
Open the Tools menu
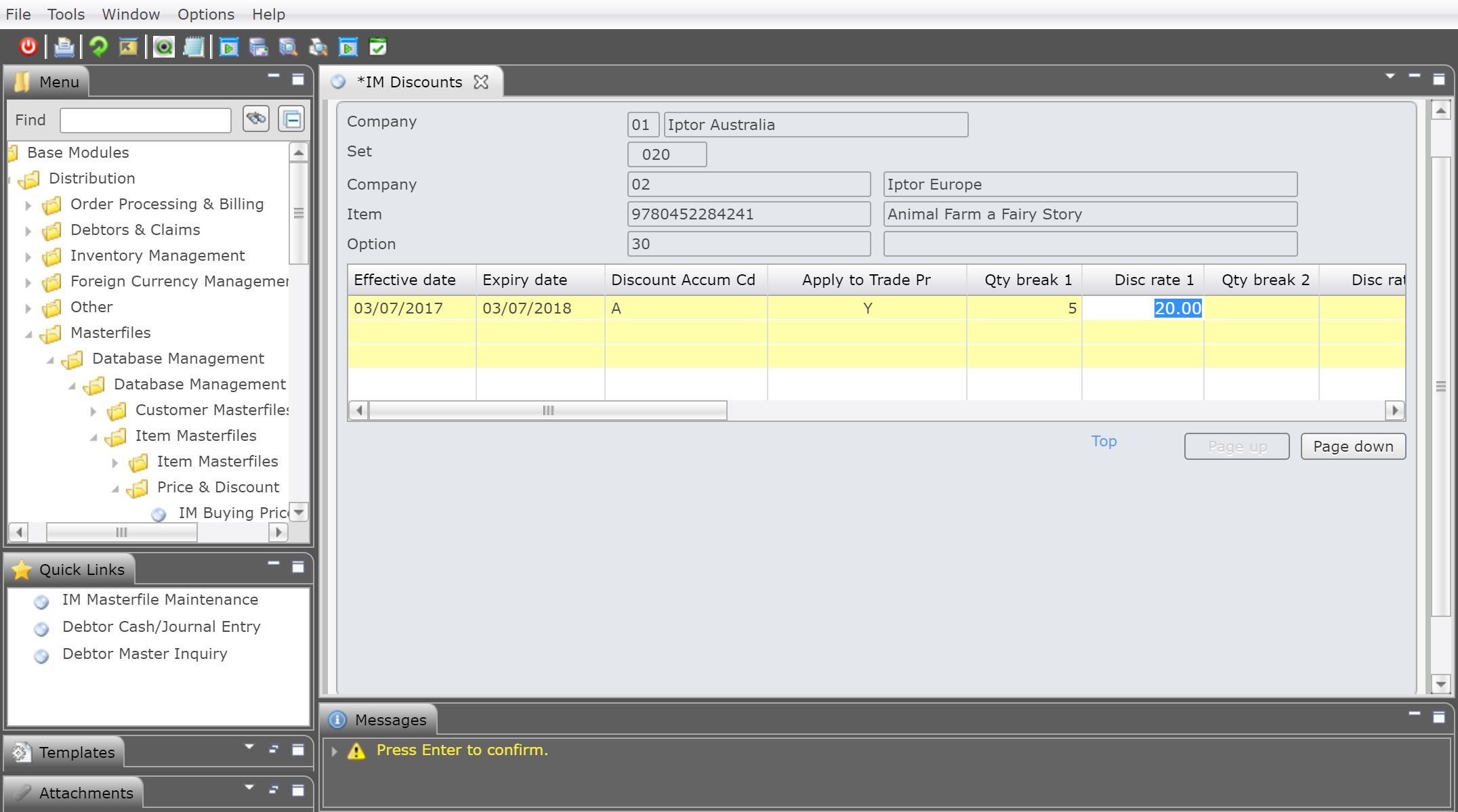66,14
